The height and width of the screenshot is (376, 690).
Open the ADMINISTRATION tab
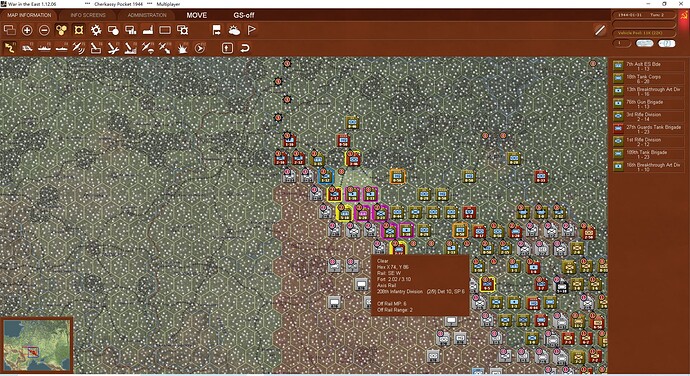point(147,15)
